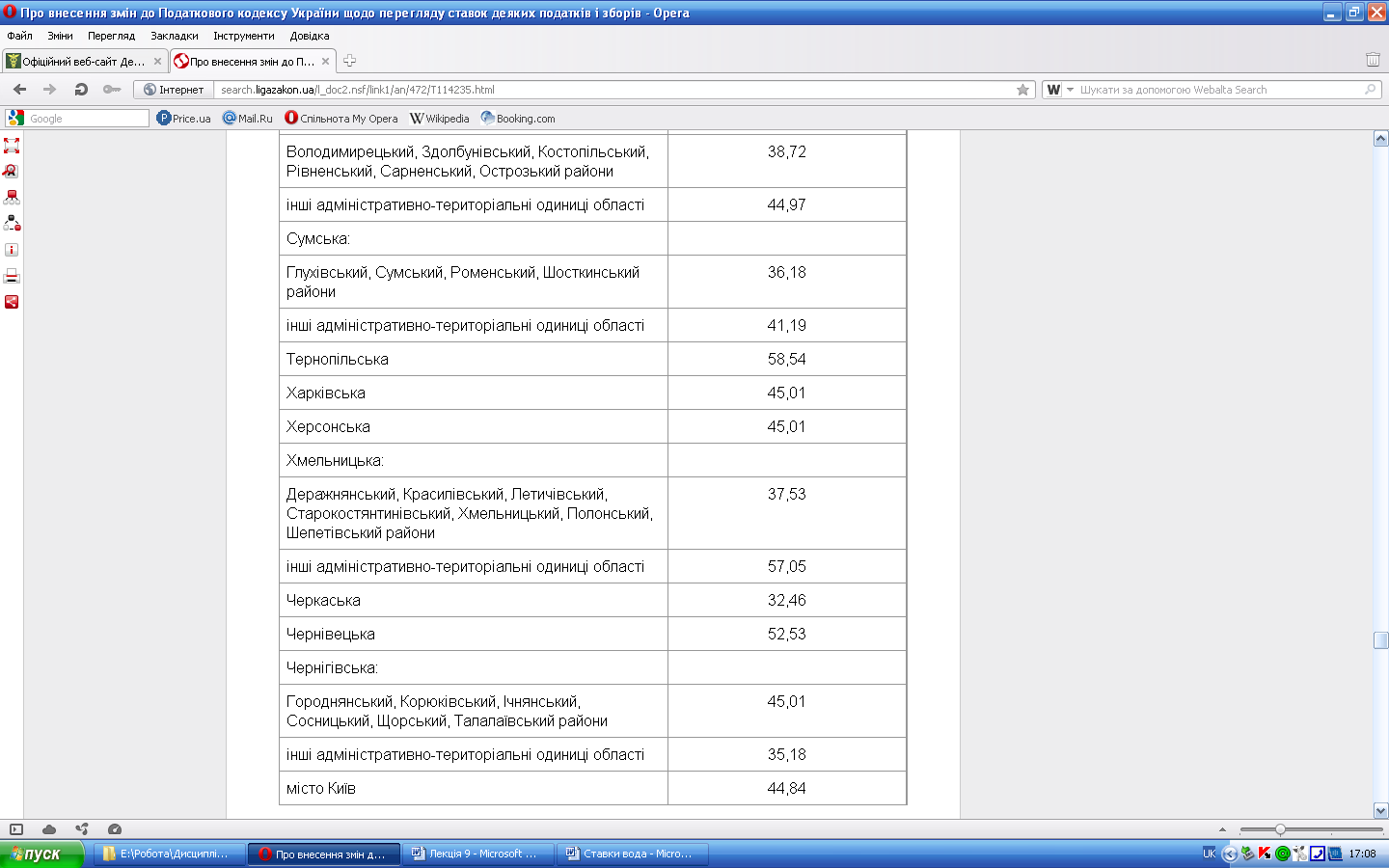
Task: Click the Черкаська row name
Action: [x=323, y=600]
